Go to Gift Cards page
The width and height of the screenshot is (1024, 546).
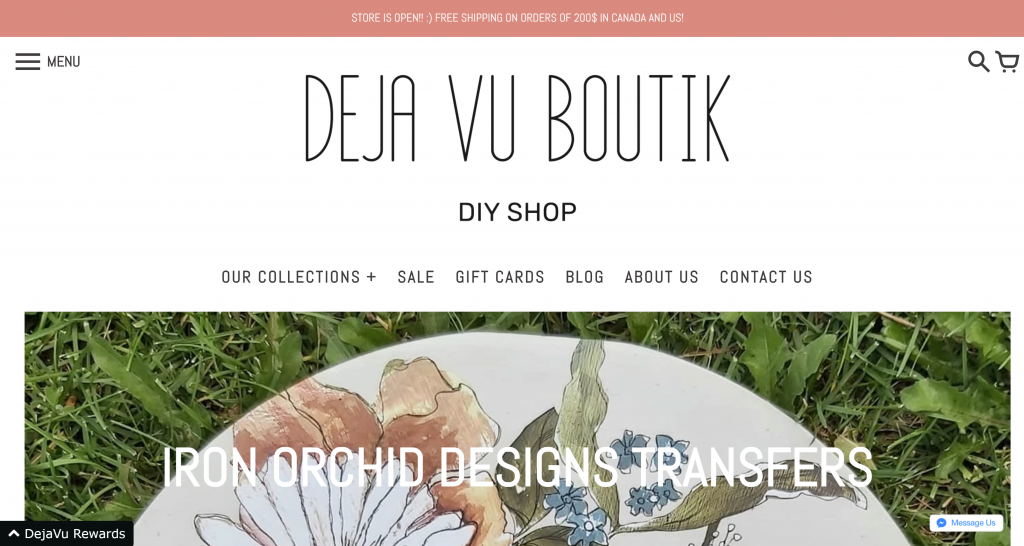pyautogui.click(x=500, y=277)
